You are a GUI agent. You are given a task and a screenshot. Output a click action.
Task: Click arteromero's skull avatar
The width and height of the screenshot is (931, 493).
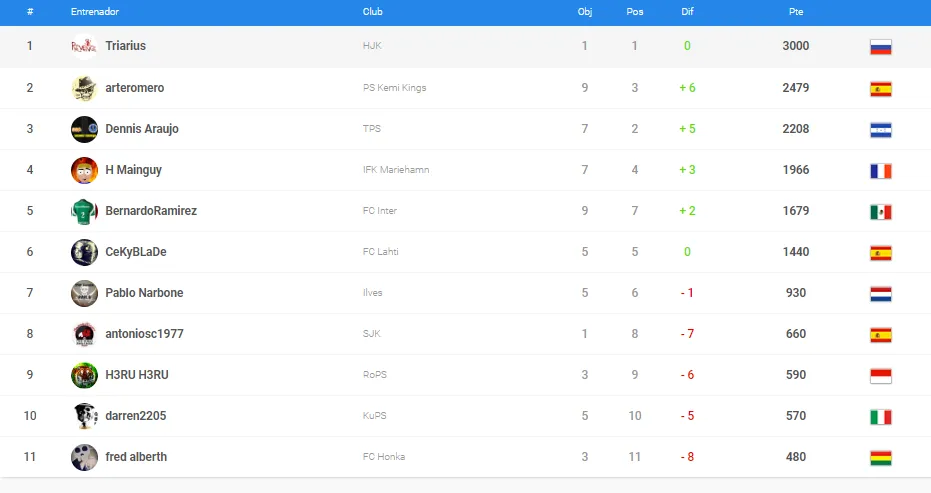(x=84, y=89)
